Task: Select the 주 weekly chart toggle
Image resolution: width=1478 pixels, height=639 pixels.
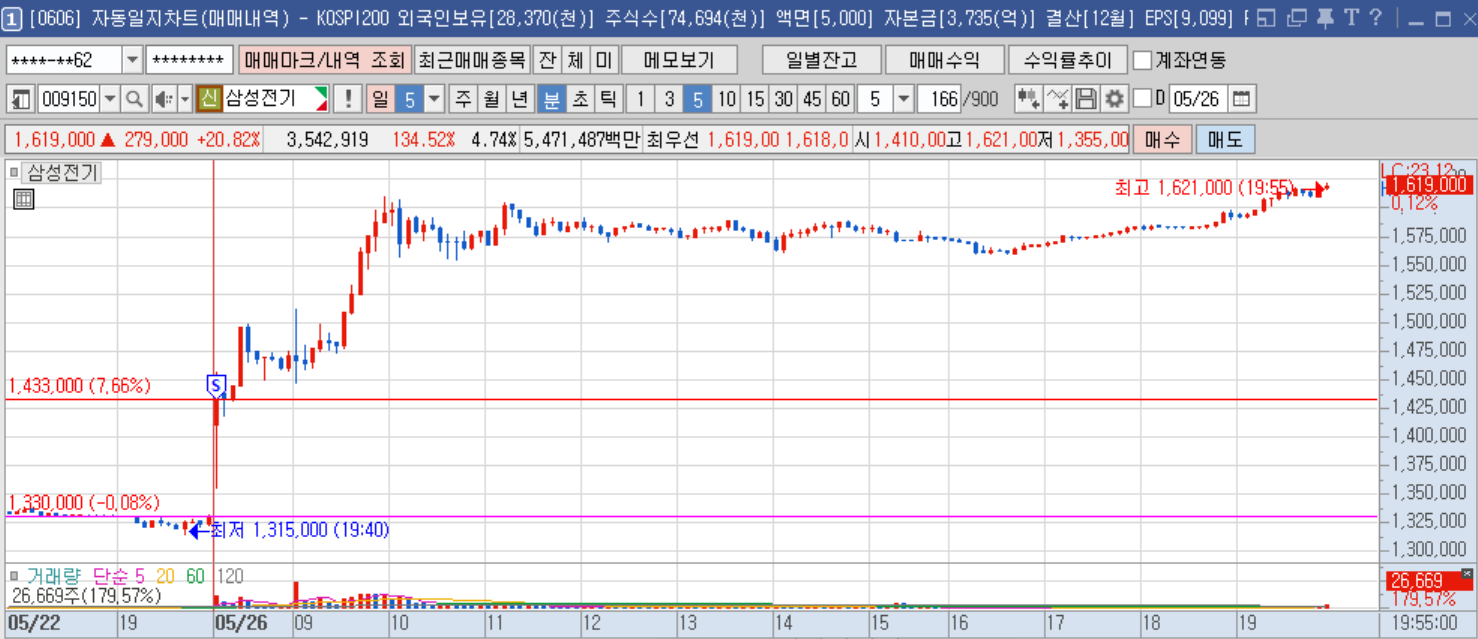Action: (463, 99)
